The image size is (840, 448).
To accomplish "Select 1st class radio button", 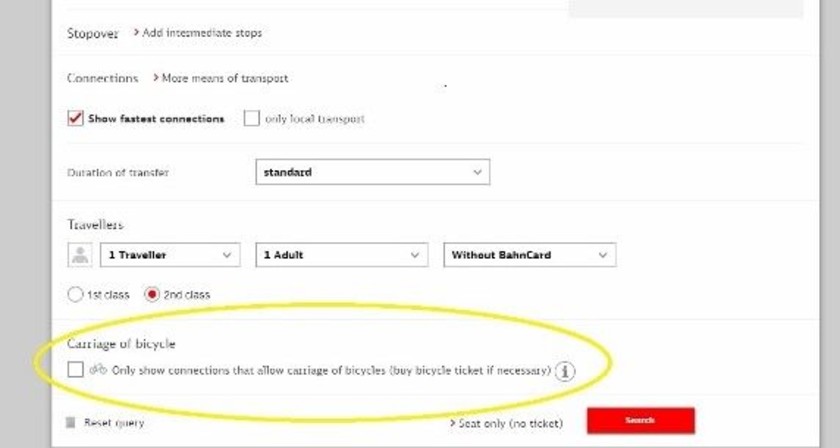I will click(x=75, y=295).
